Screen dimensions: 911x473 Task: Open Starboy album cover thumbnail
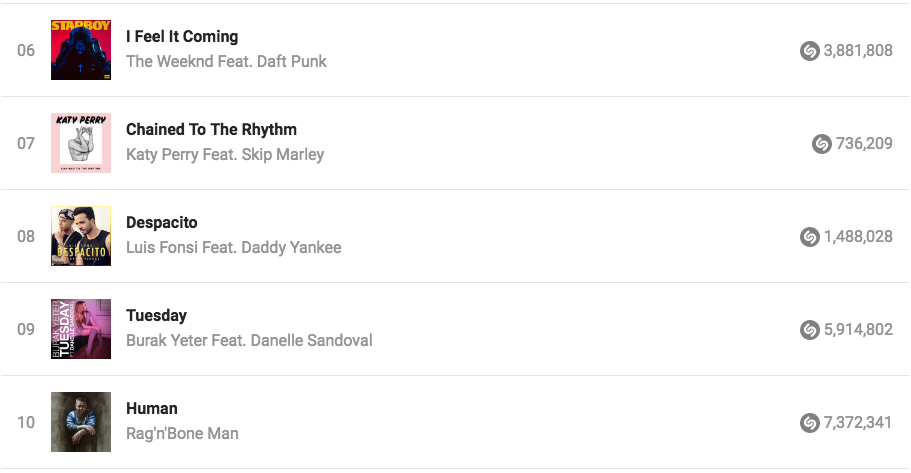pos(81,50)
